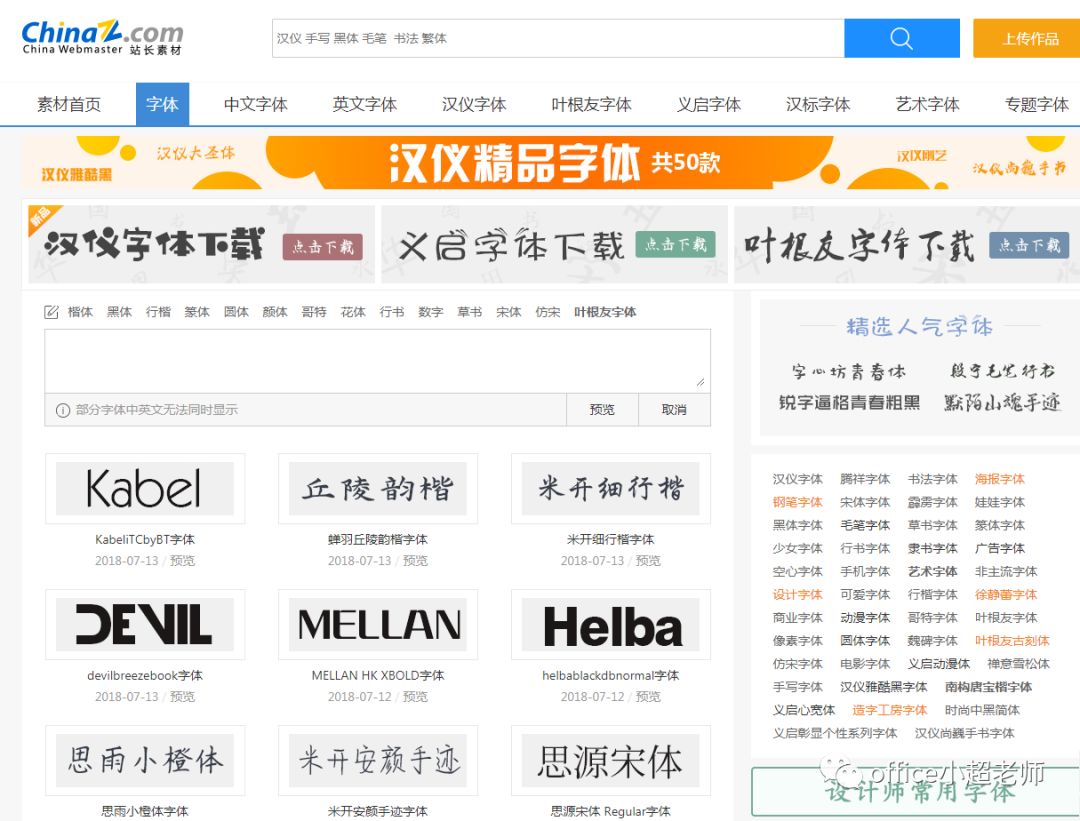
Task: Click the info icon in preview note
Action: coord(63,410)
